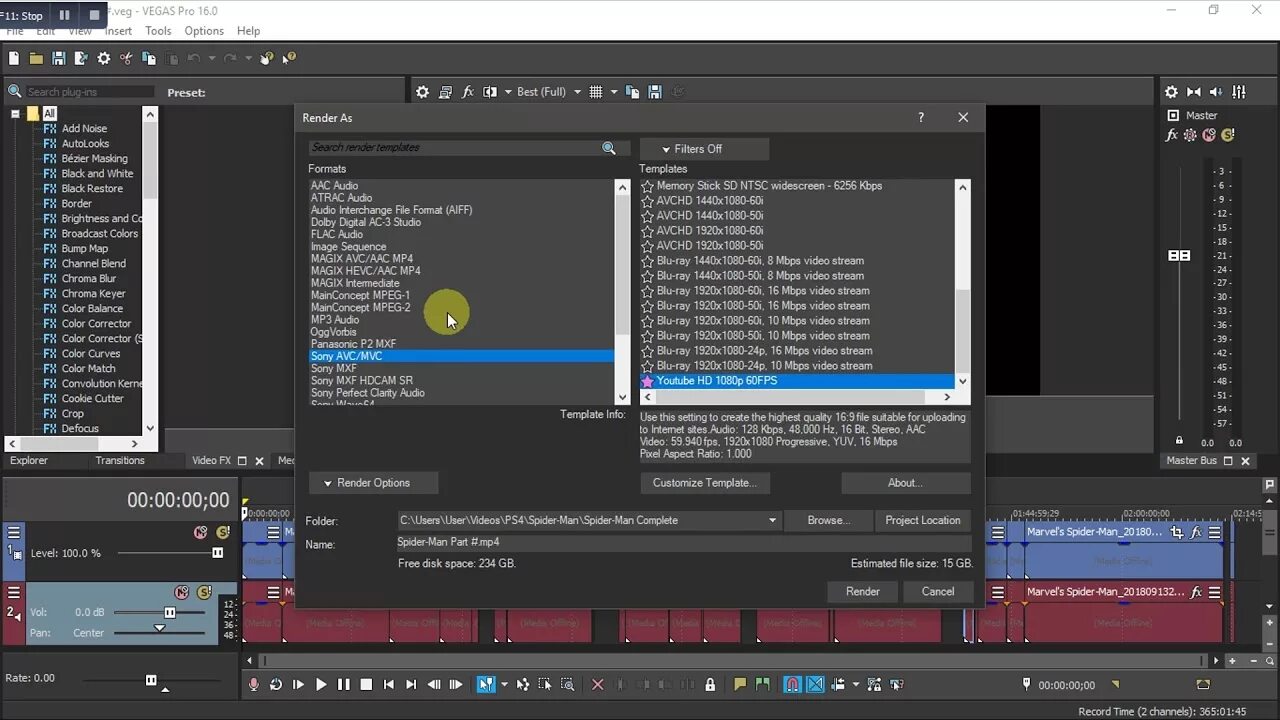Open Master Bus audio properties gear
The image size is (1280, 720).
tap(1172, 92)
